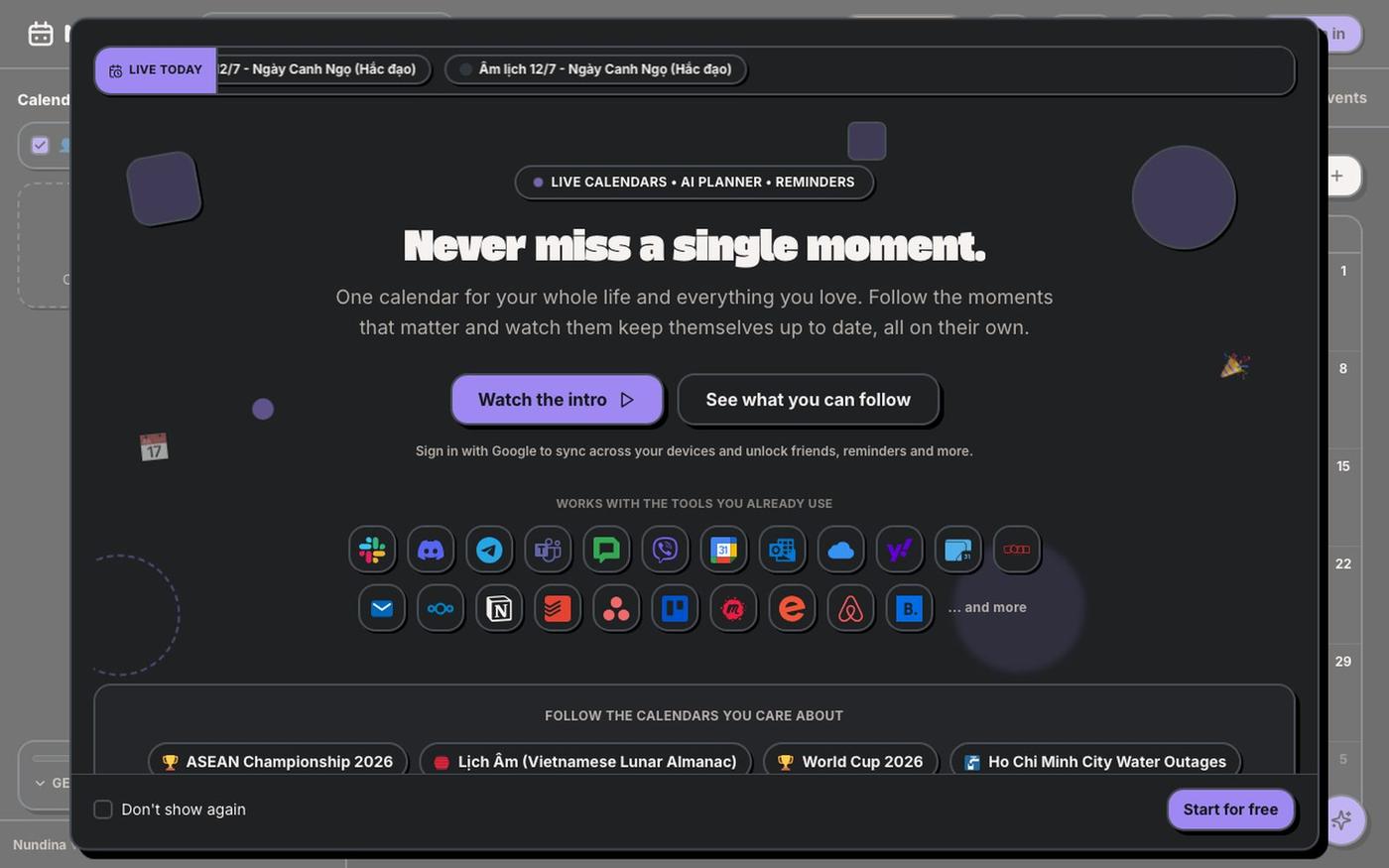Click the Google Calendar icon
The height and width of the screenshot is (868, 1389).
click(x=723, y=550)
